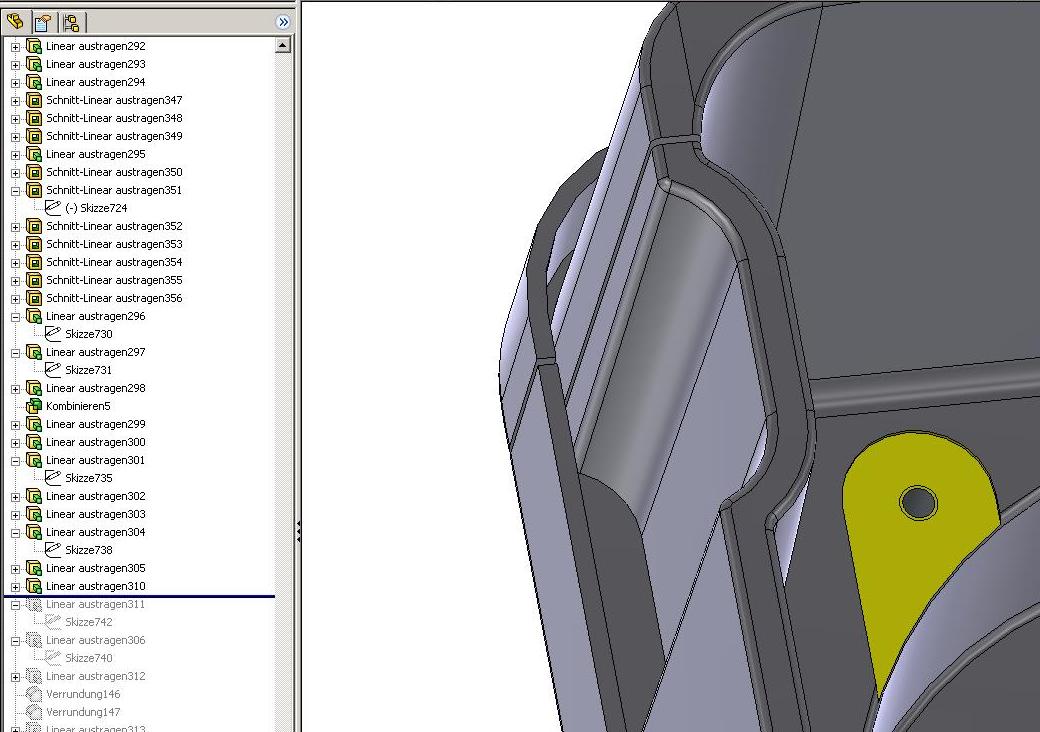Collapse Linear austragen297 node
Screen dimensions: 1040x732
click(x=15, y=353)
